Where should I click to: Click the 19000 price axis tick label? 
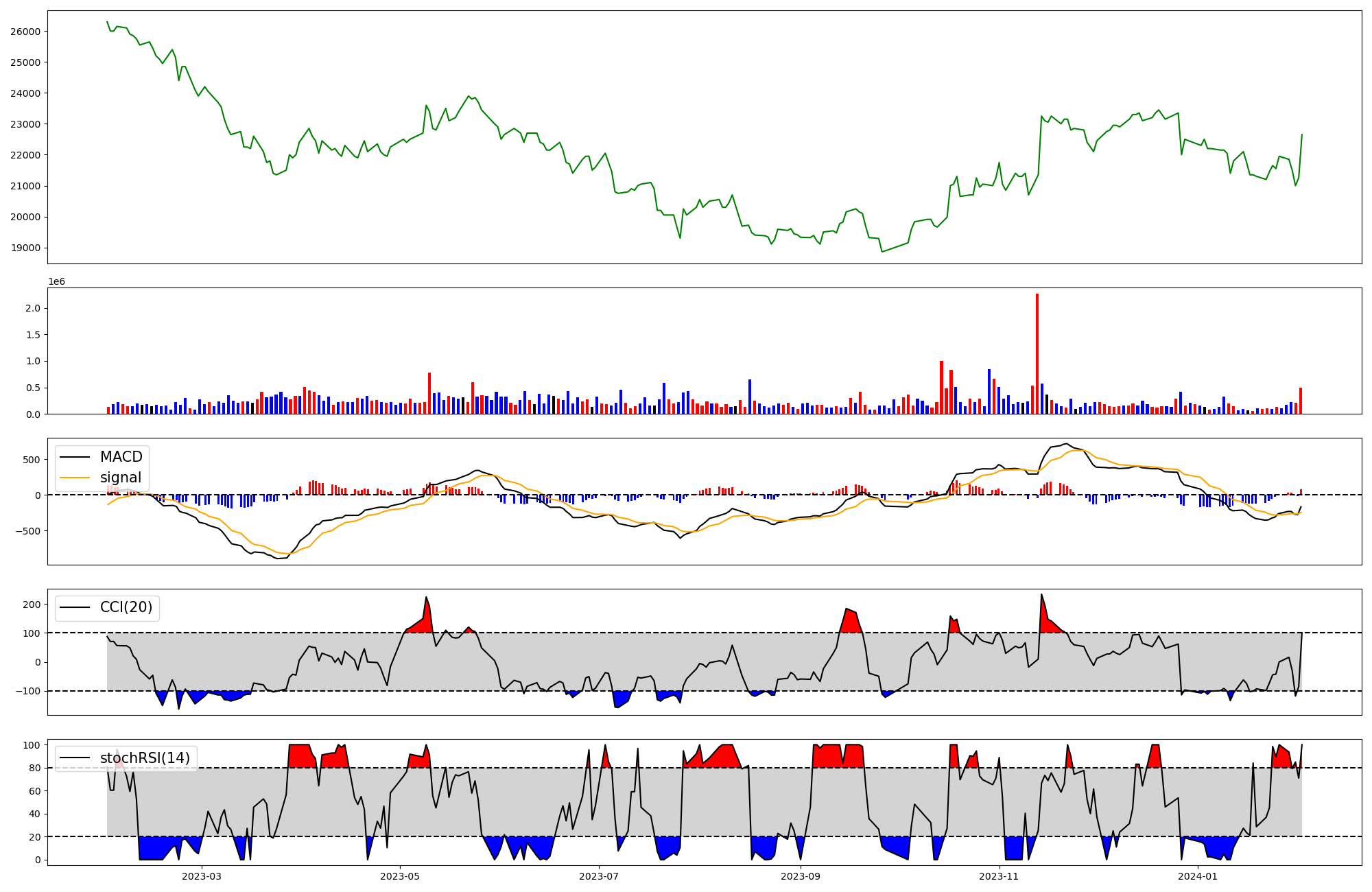click(x=25, y=248)
